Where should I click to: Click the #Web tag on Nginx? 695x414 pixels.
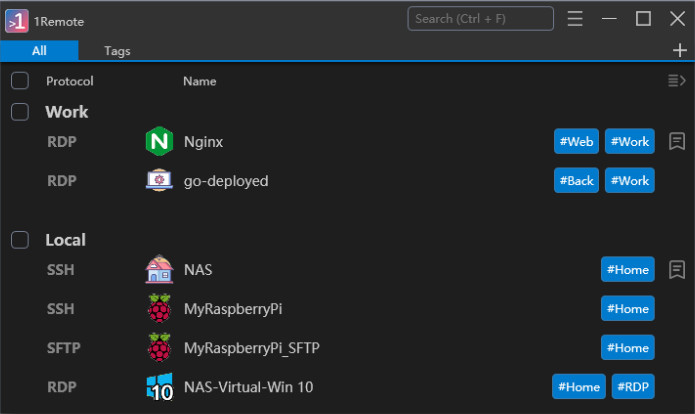pyautogui.click(x=576, y=141)
